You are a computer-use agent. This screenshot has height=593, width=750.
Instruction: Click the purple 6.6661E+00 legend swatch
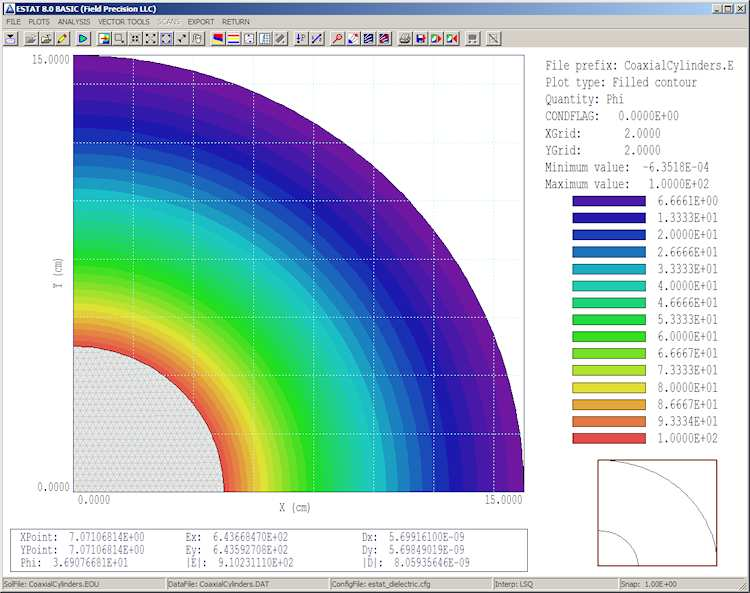pos(608,201)
